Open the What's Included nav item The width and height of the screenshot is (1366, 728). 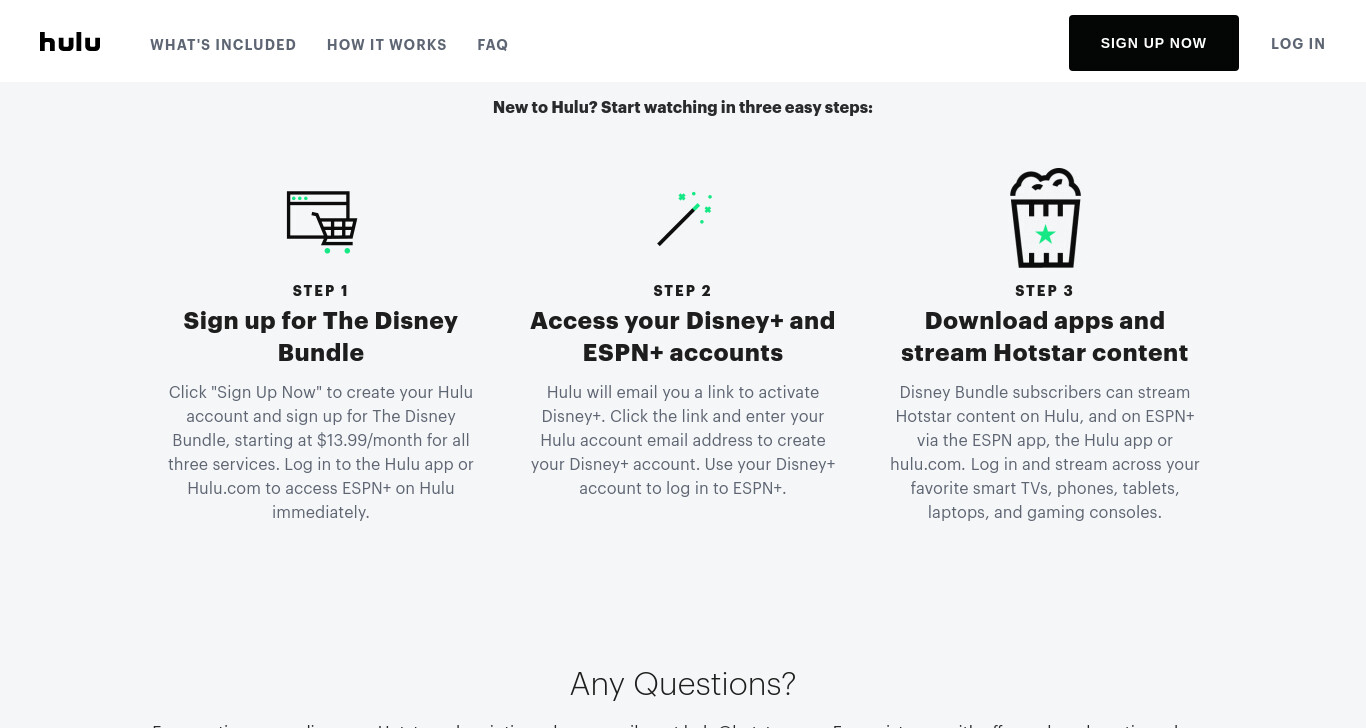[223, 45]
